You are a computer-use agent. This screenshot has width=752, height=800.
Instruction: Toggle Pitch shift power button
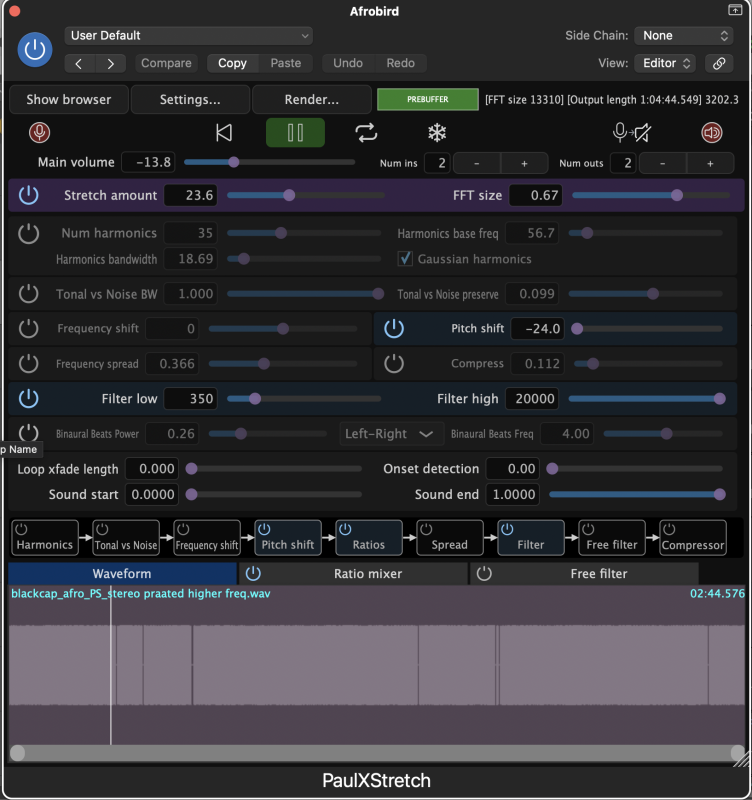click(x=394, y=328)
